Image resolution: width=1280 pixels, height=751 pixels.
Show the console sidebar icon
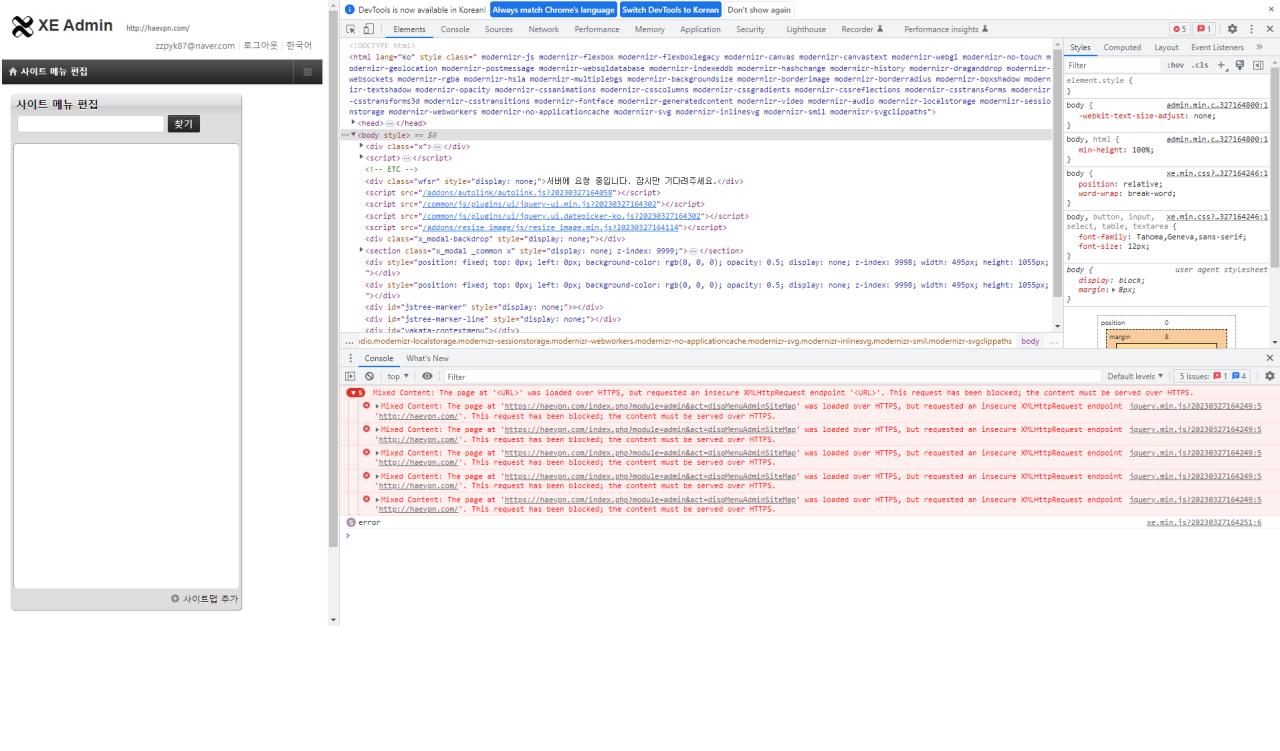point(350,376)
